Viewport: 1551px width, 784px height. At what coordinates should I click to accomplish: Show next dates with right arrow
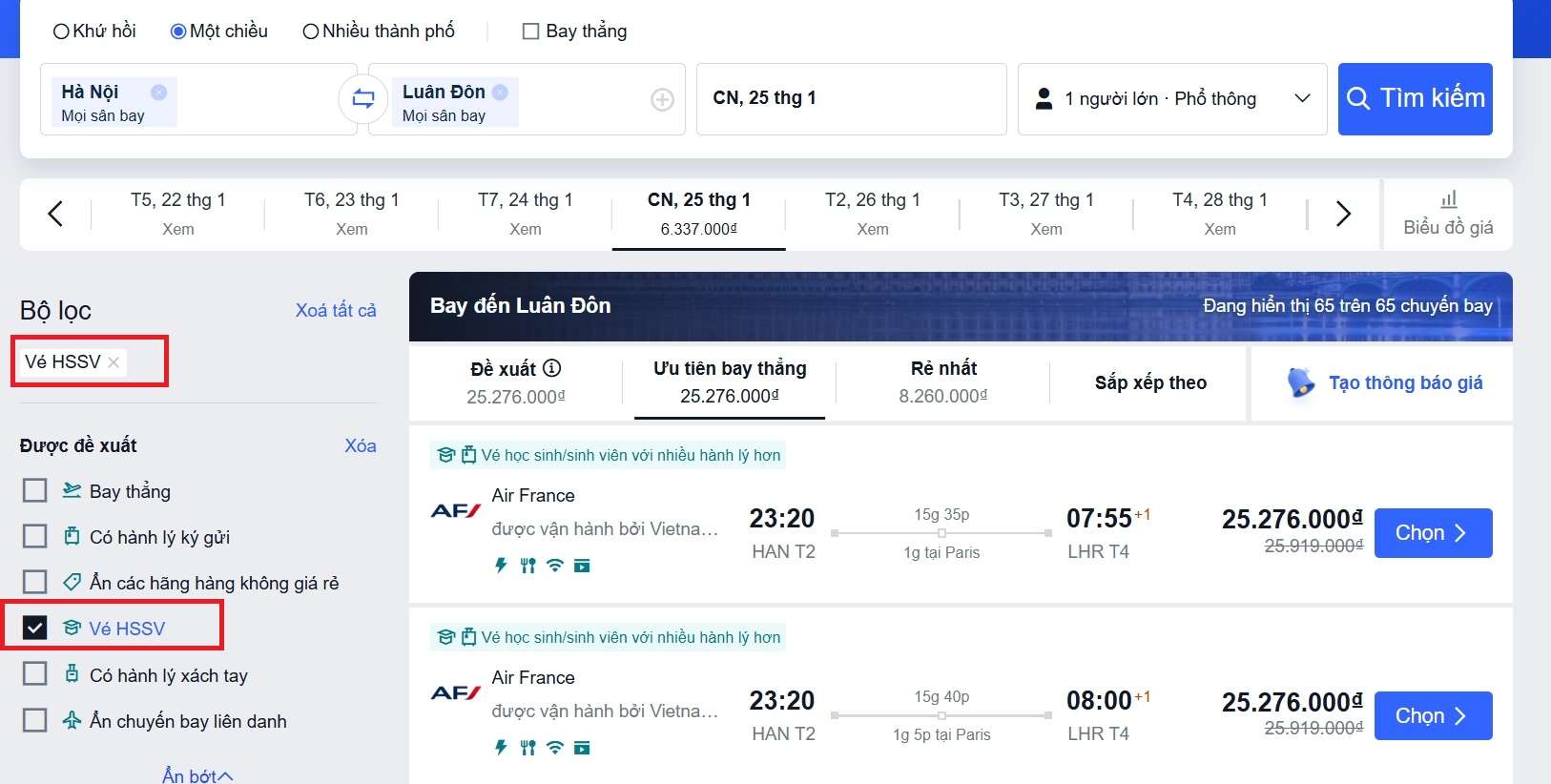tap(1343, 214)
